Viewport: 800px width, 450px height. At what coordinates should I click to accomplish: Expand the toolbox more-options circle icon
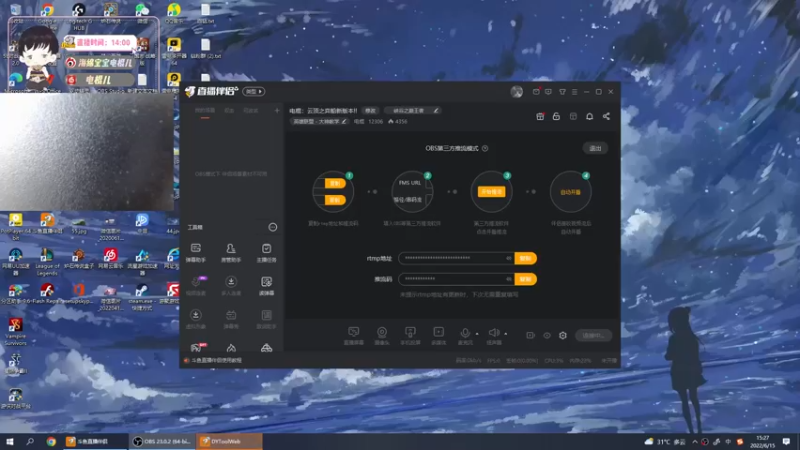pyautogui.click(x=273, y=227)
